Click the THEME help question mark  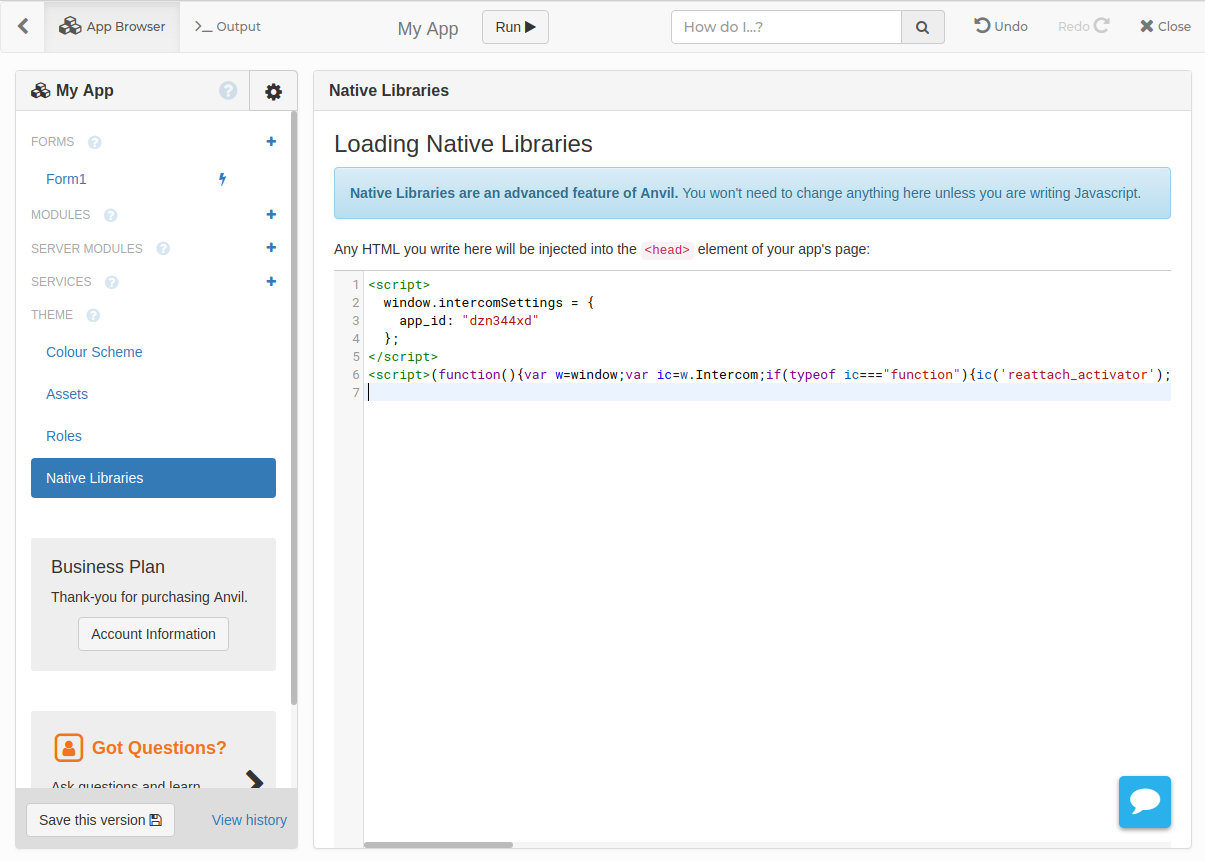(92, 315)
